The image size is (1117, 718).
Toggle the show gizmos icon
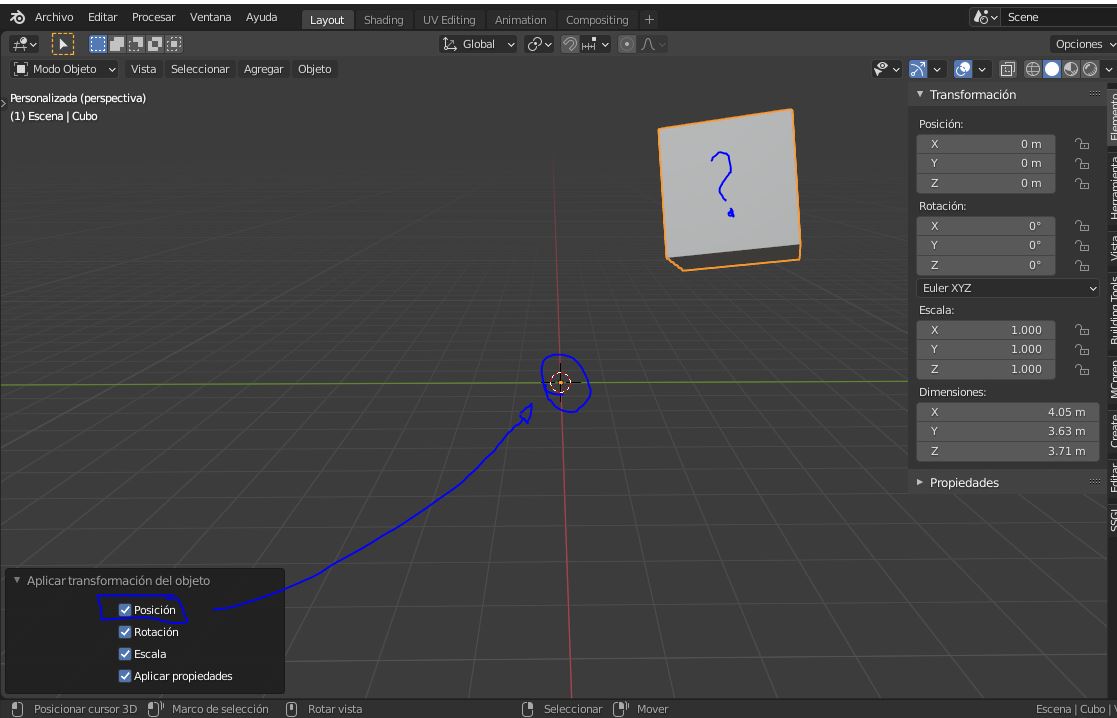(918, 69)
